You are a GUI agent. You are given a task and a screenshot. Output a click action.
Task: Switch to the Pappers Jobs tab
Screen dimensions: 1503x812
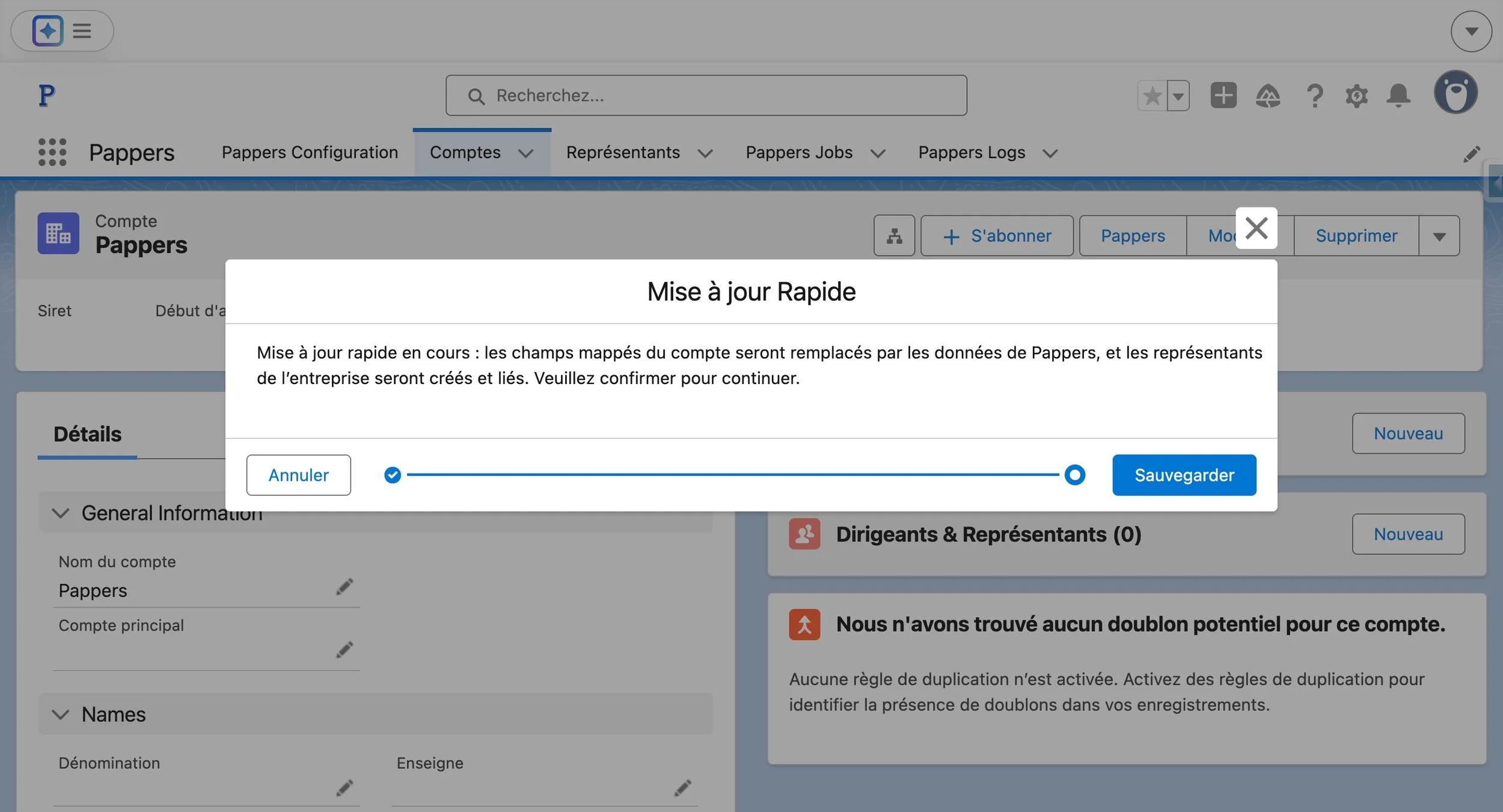(799, 153)
